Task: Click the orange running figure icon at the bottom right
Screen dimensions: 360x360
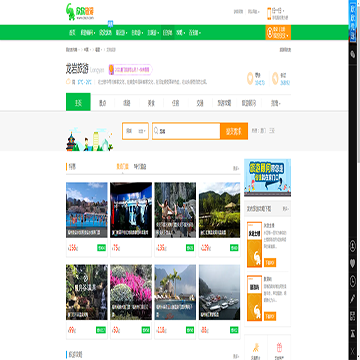Action: point(255,348)
